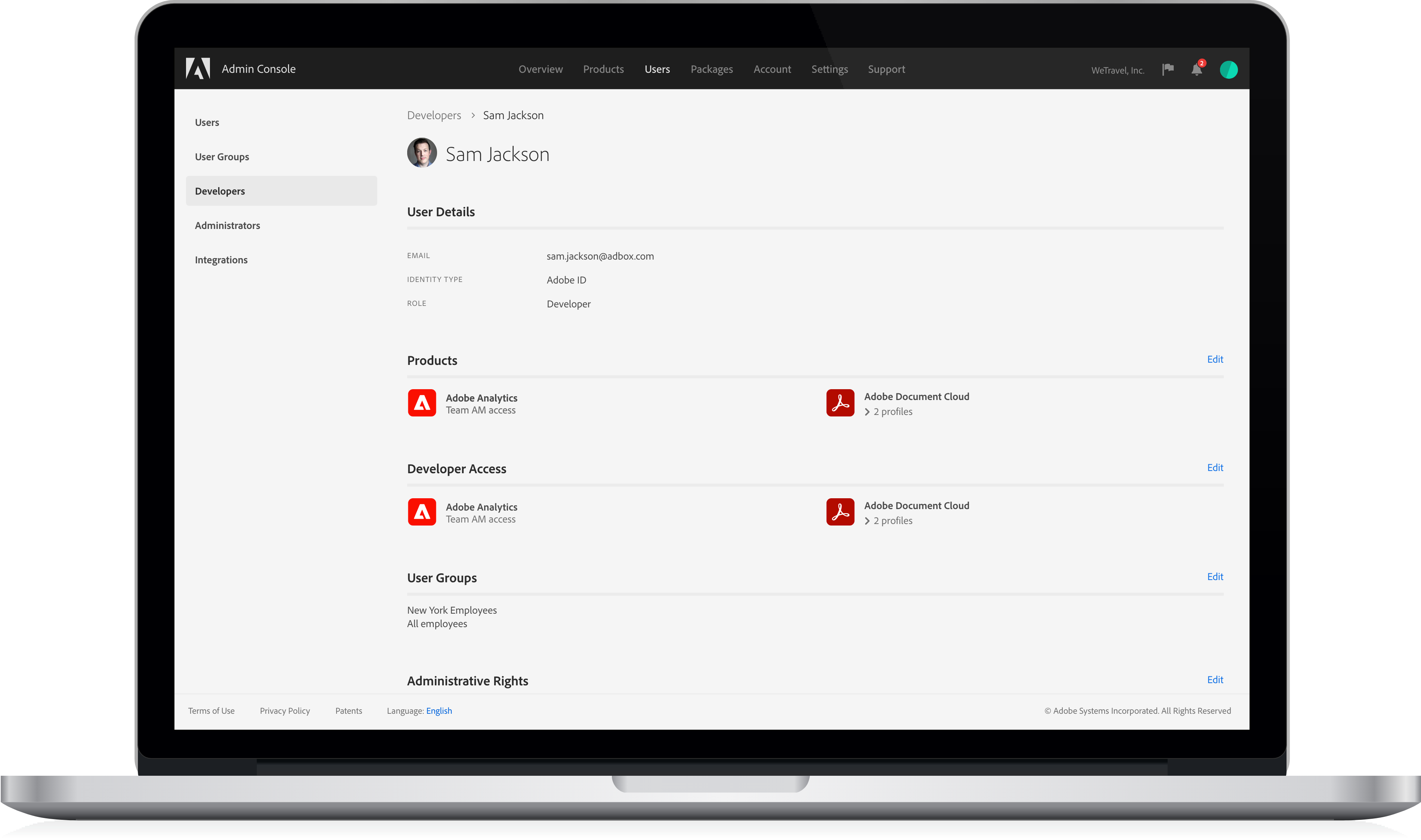1421x840 pixels.
Task: Select Users in the left sidebar
Action: [x=281, y=122]
